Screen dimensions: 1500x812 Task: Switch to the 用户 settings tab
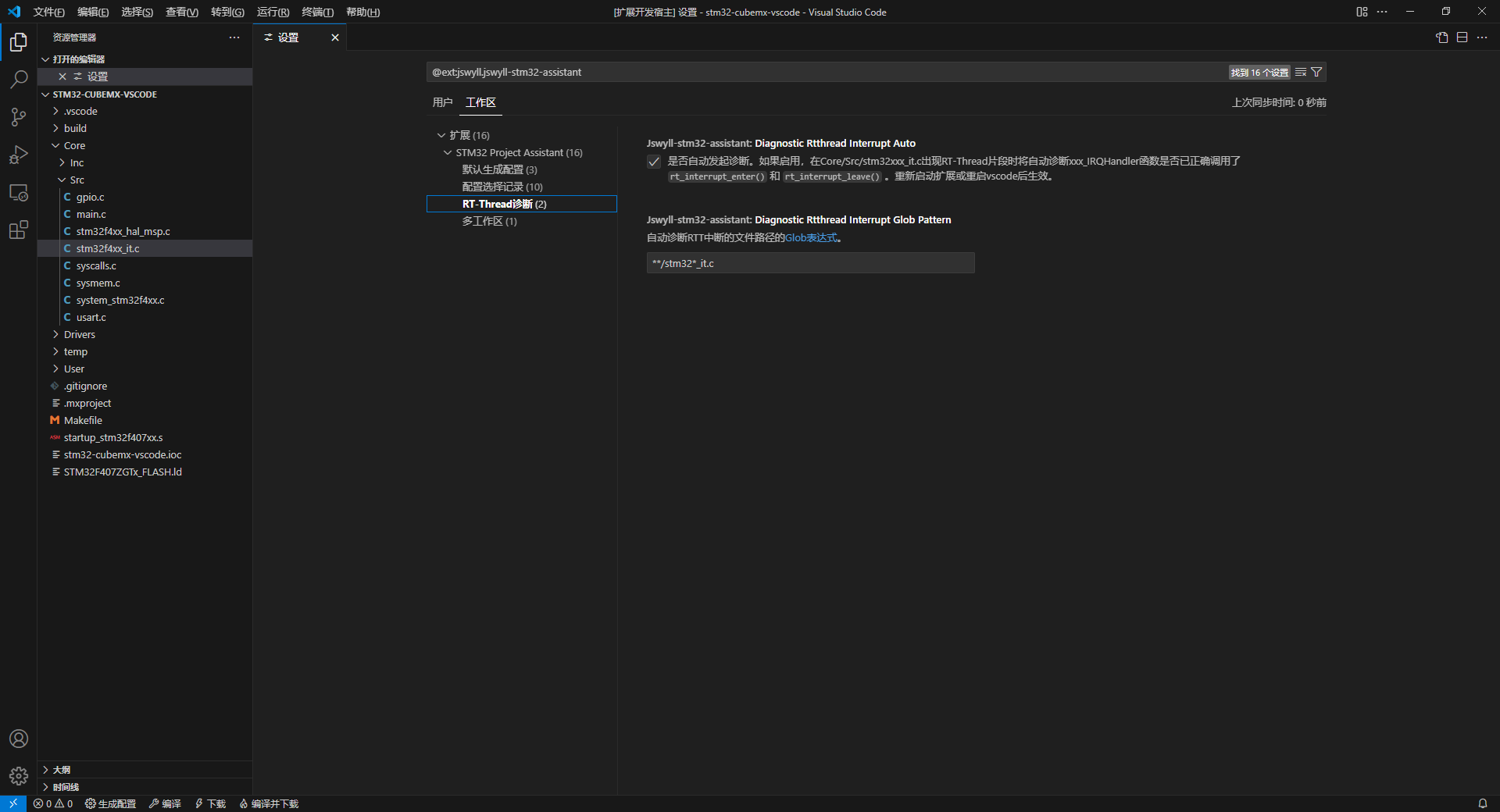[x=442, y=102]
